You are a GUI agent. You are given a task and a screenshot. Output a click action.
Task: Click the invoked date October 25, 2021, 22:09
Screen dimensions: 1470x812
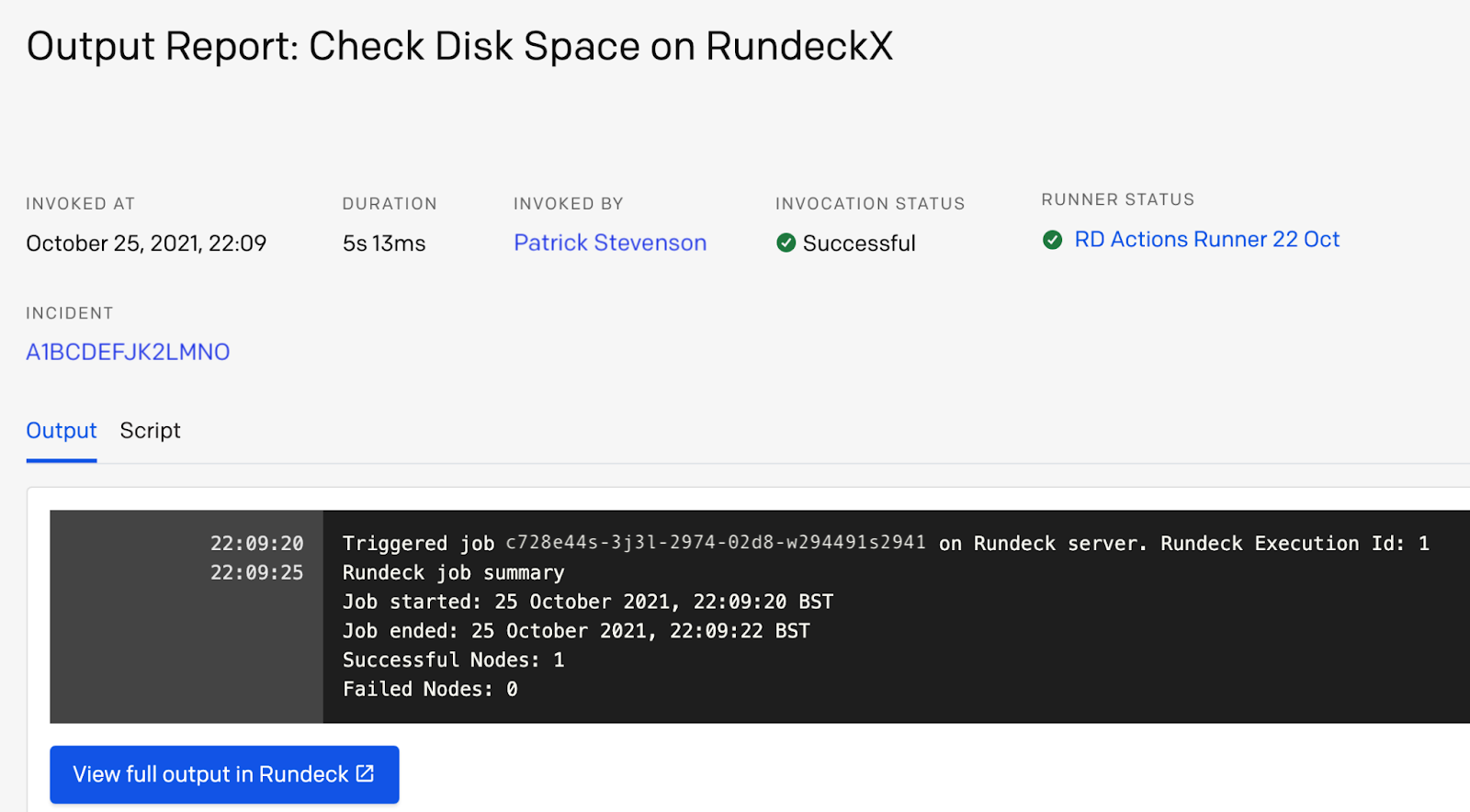coord(146,243)
